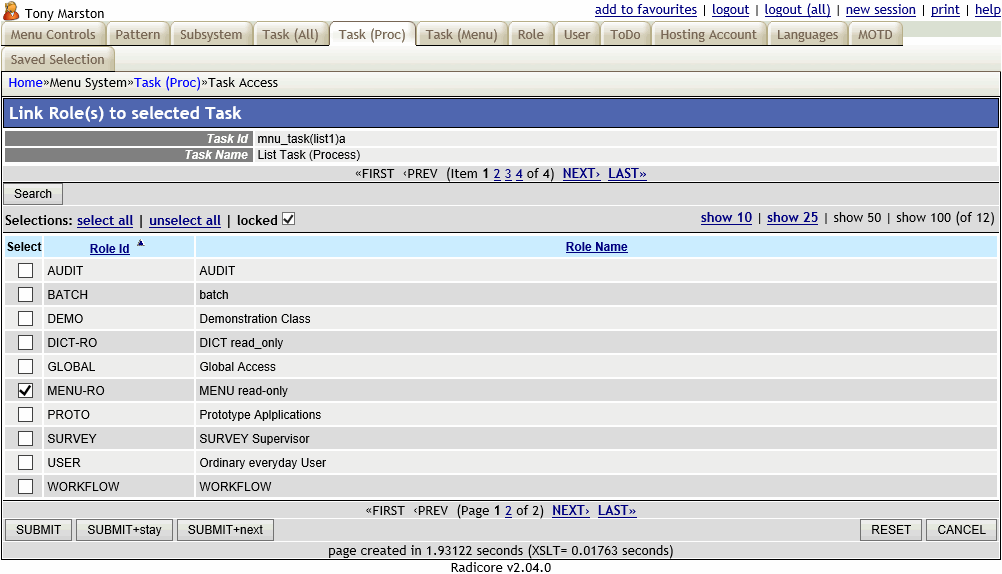
Task: Click the CANCEL button
Action: click(x=961, y=530)
